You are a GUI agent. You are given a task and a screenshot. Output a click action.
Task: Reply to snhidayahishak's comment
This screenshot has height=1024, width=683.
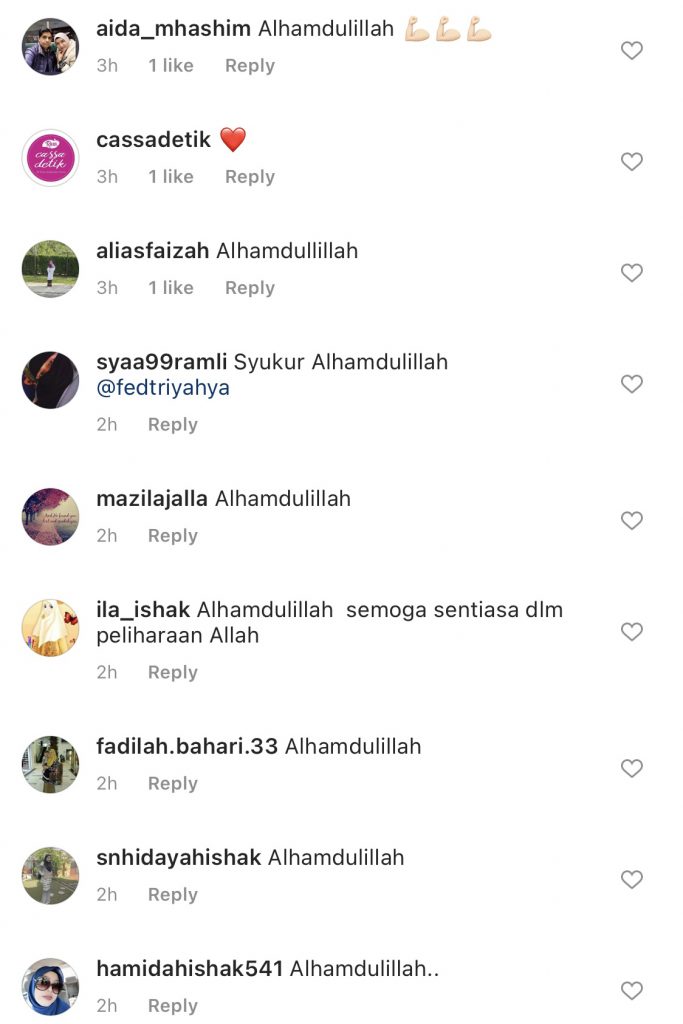pyautogui.click(x=172, y=895)
